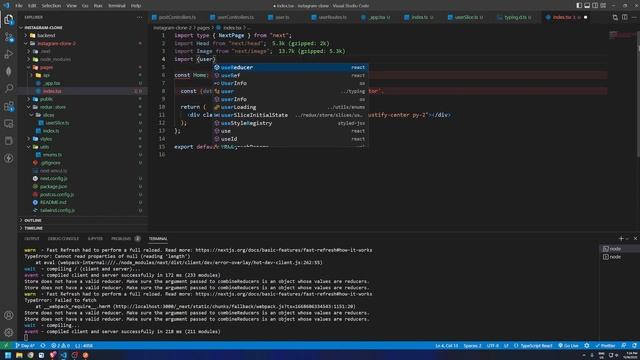Click the feedback icon in status bar

pos(624,346)
